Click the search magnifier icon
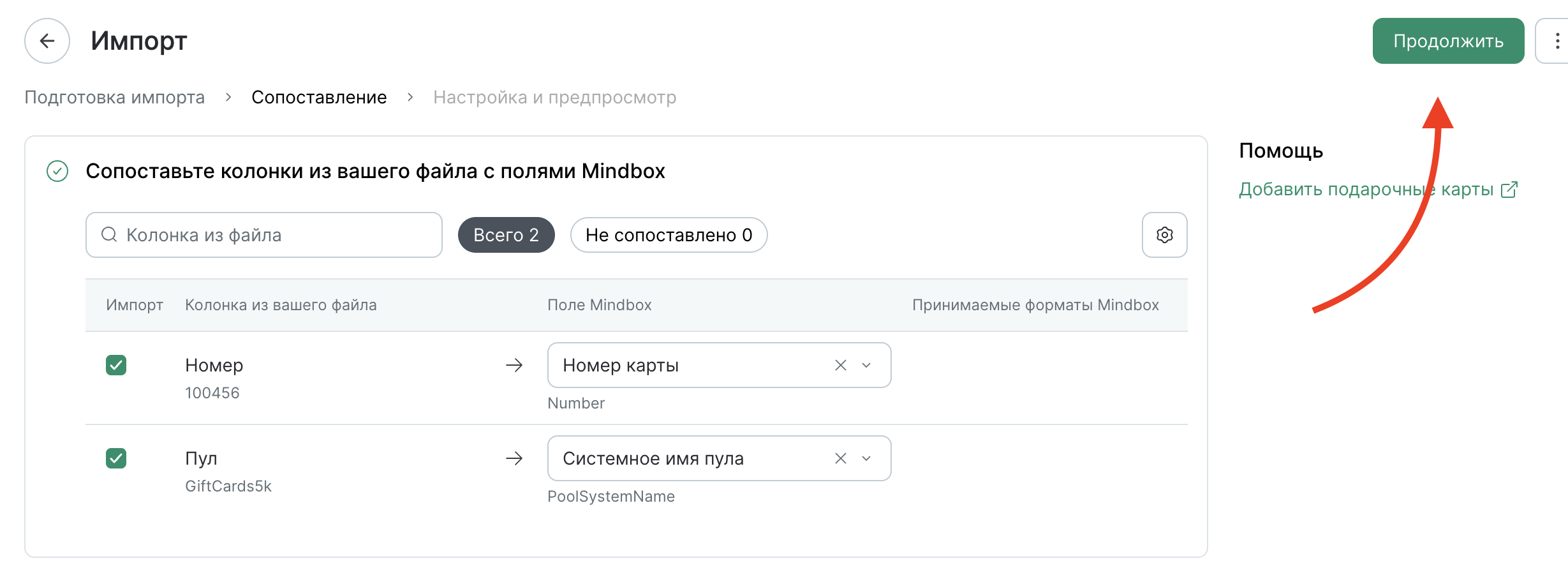Image resolution: width=1568 pixels, height=577 pixels. click(109, 234)
